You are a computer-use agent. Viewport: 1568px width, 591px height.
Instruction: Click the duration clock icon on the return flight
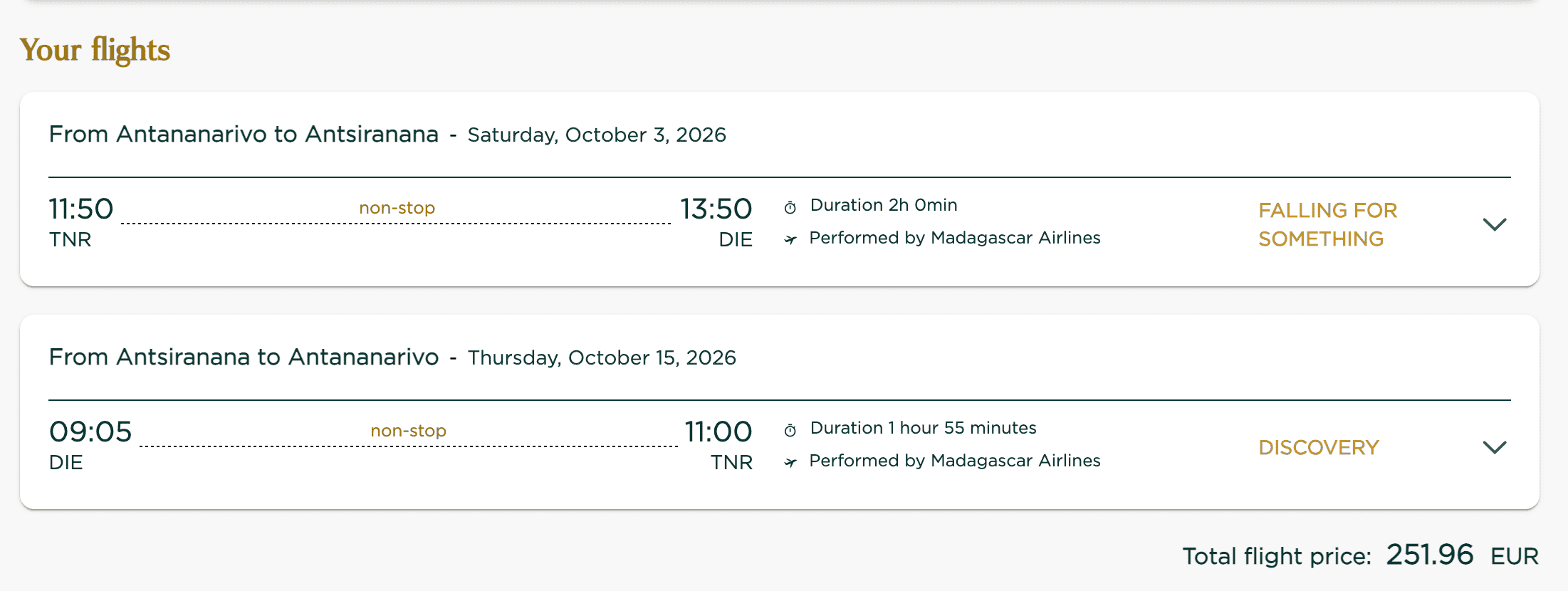tap(790, 430)
